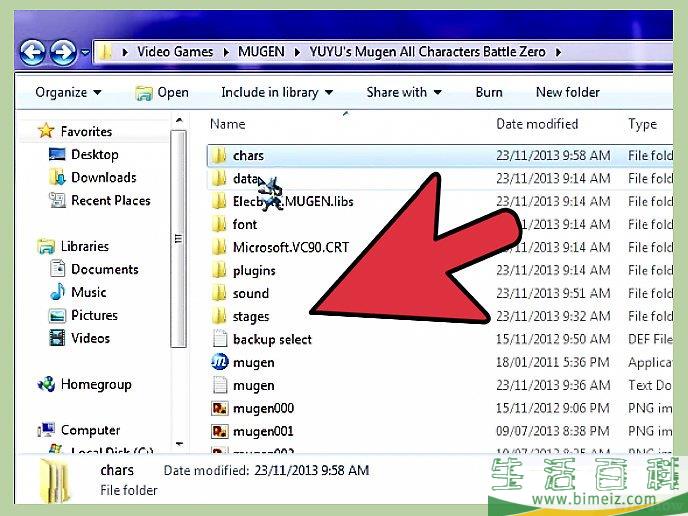The image size is (688, 516).
Task: Select the Elecbyte.MUGEN.libs folder name
Action: 293,201
